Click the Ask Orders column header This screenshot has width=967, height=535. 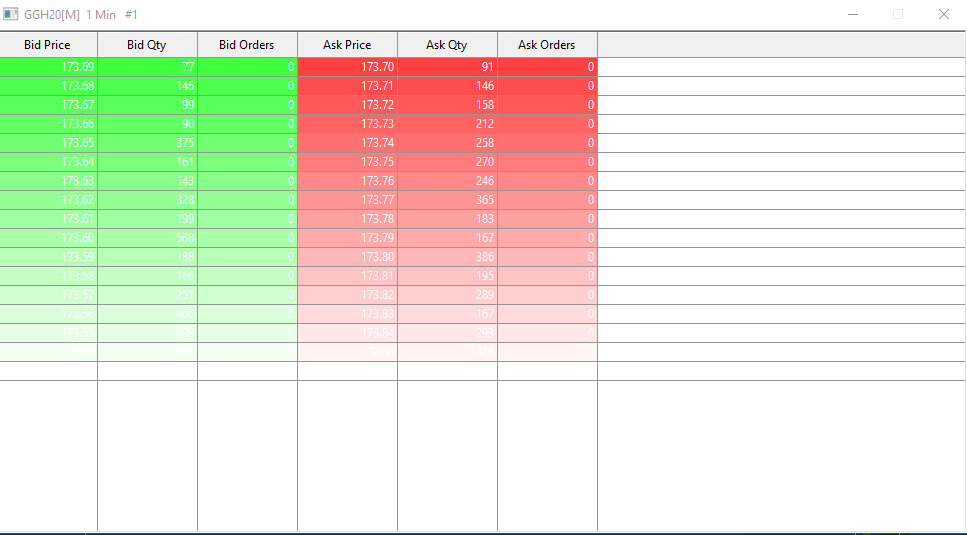(547, 45)
